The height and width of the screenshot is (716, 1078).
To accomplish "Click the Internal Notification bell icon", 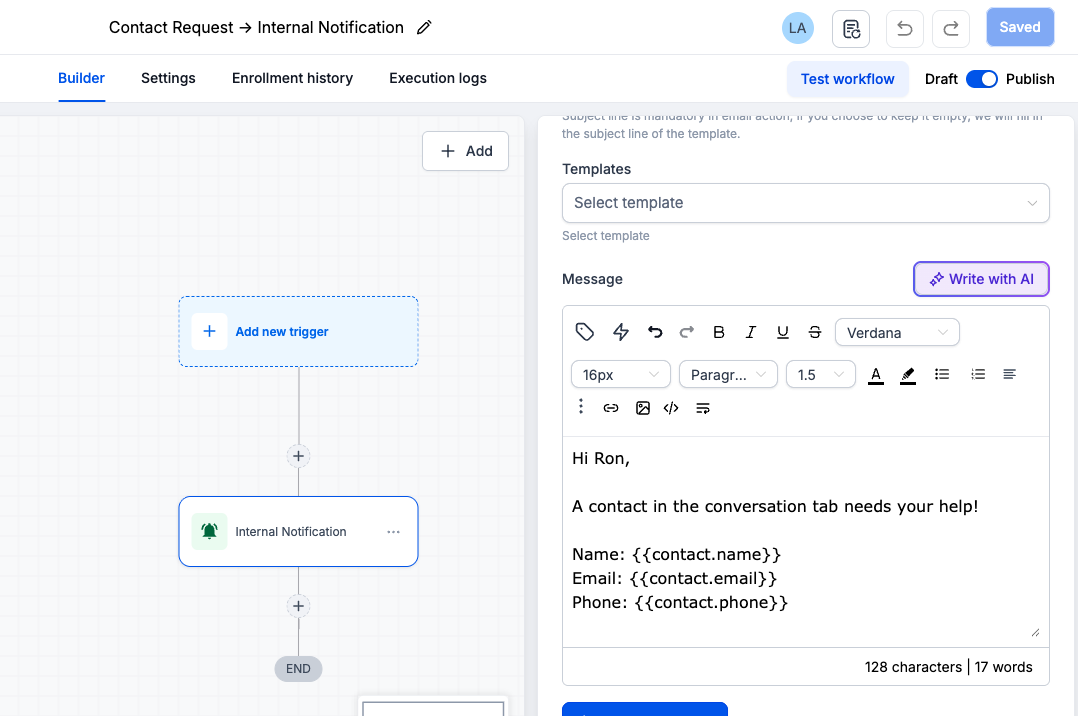I will [209, 532].
